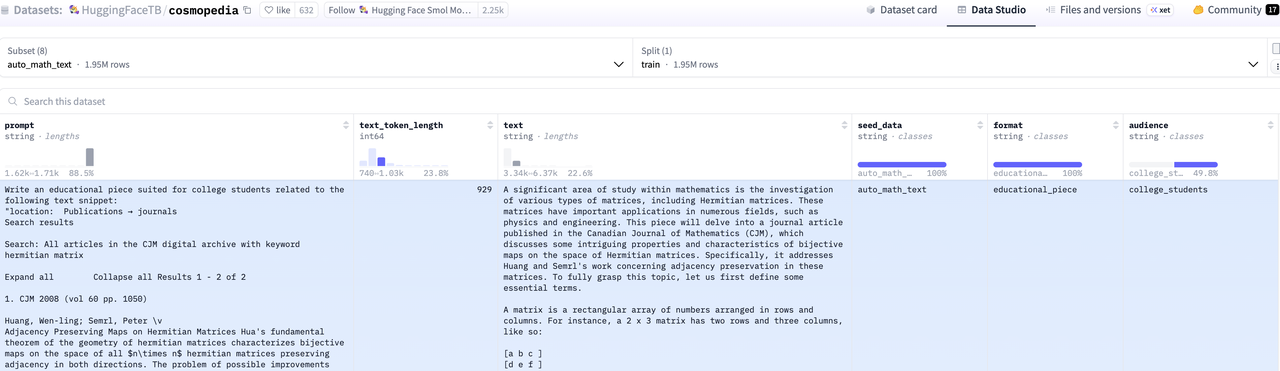Open the 632 likes count
The width and height of the screenshot is (1280, 371).
tap(306, 10)
